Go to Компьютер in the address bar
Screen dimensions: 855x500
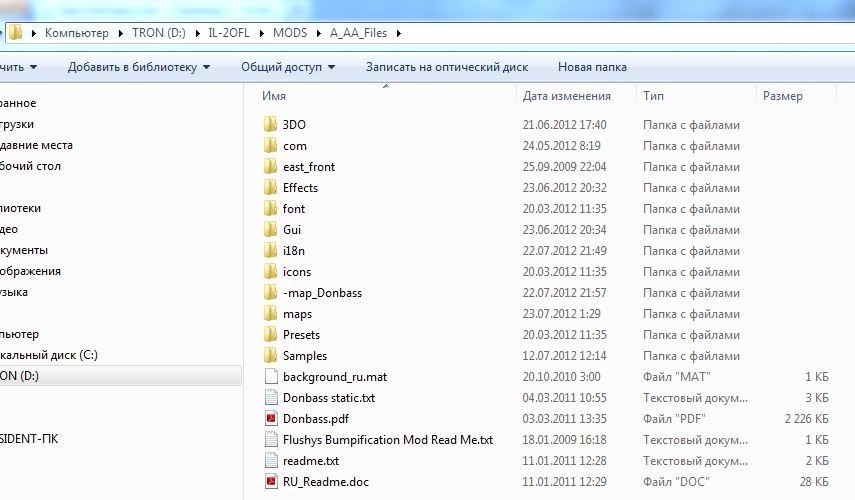pyautogui.click(x=76, y=33)
